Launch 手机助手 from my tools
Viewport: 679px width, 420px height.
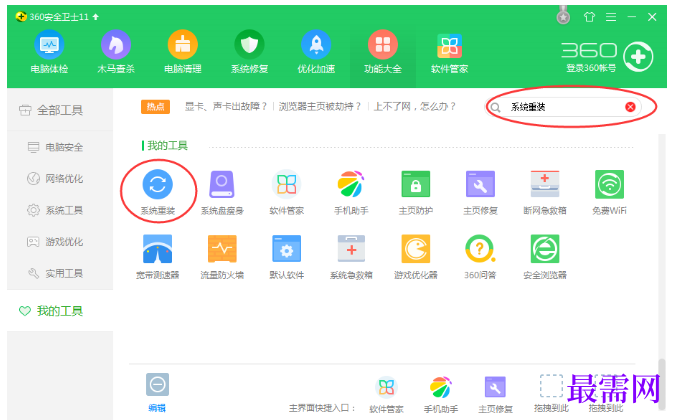tap(351, 192)
